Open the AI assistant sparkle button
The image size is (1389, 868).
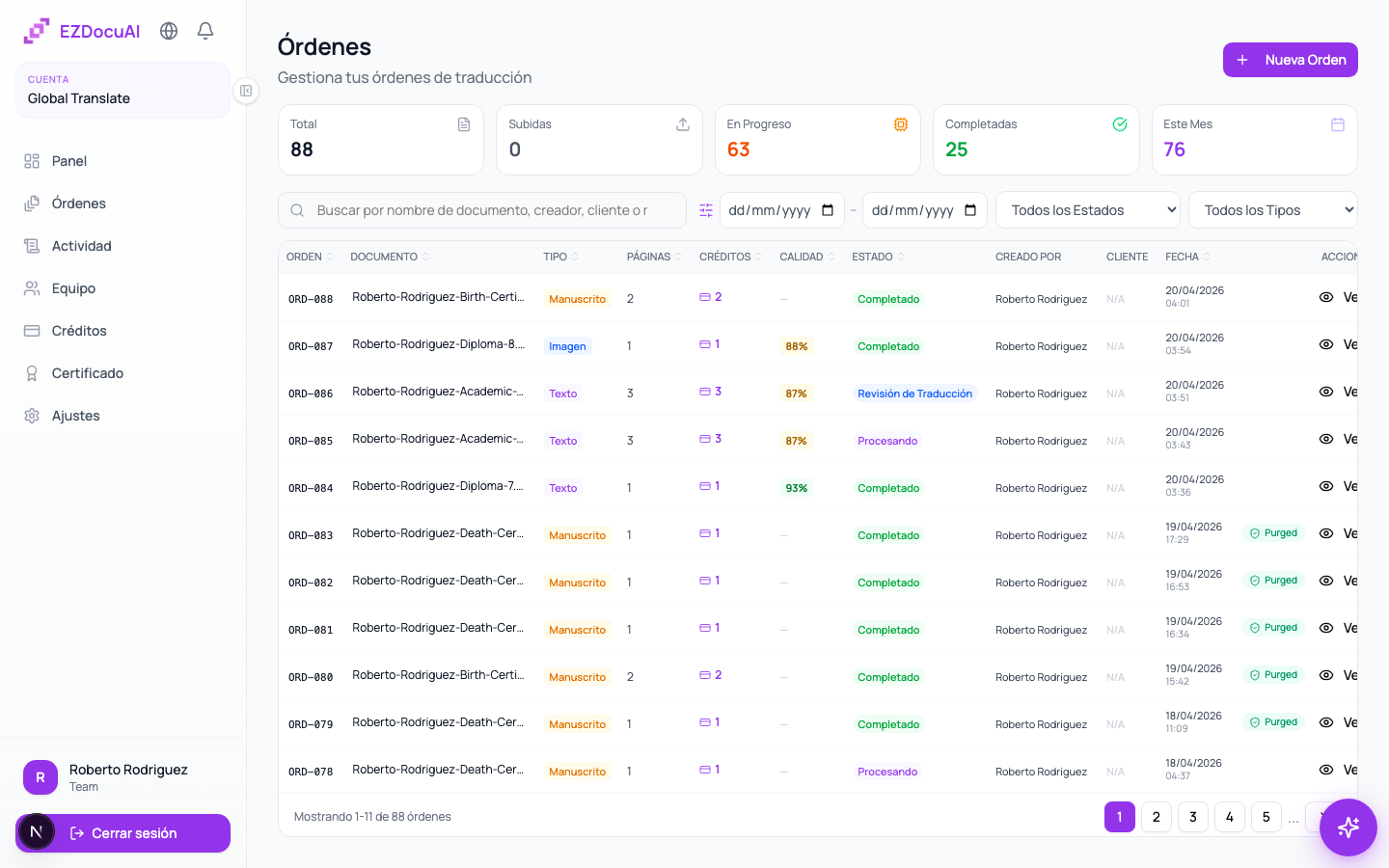click(1348, 827)
